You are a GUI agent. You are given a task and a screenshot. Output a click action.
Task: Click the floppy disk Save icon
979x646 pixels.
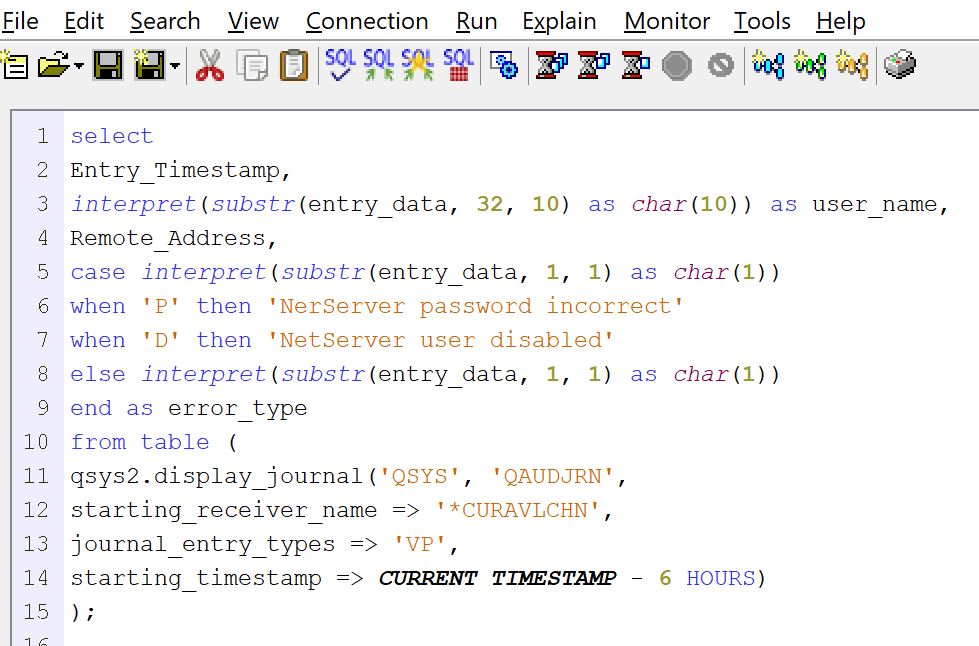pos(107,66)
